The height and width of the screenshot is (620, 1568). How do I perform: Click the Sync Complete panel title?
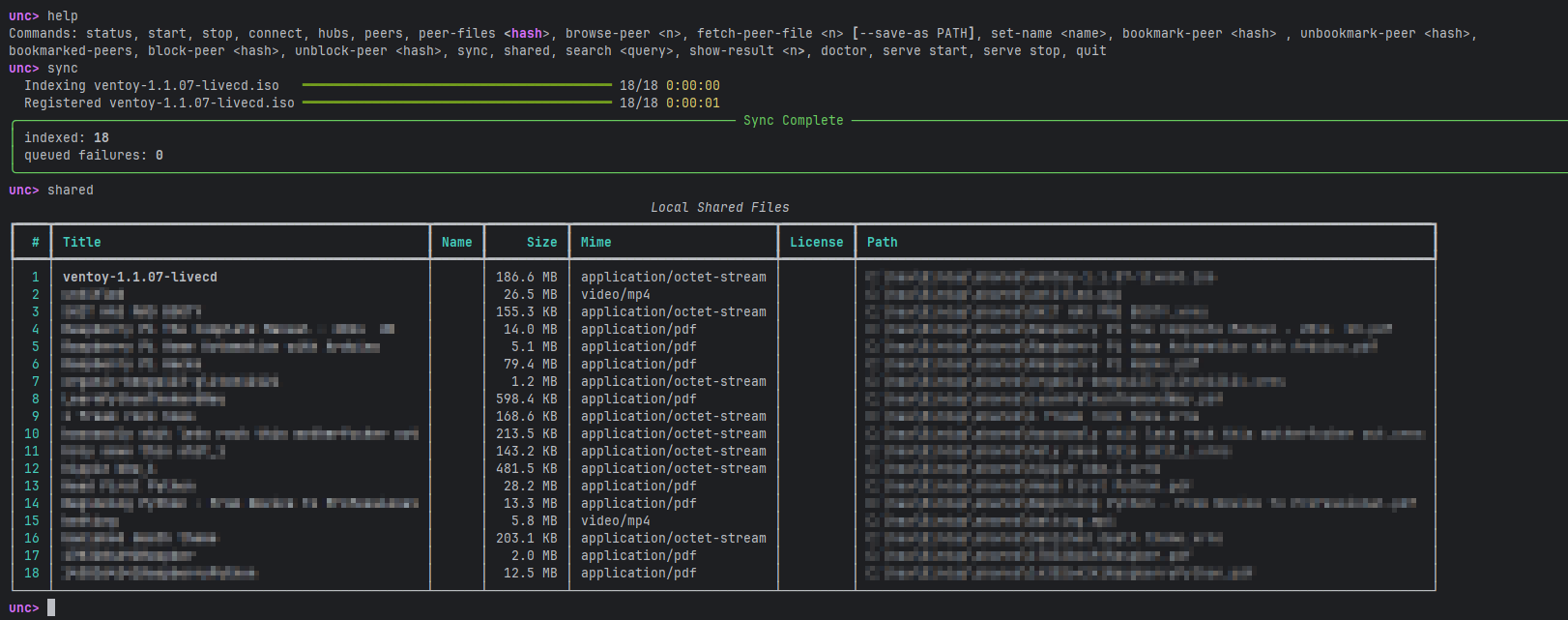click(x=793, y=121)
